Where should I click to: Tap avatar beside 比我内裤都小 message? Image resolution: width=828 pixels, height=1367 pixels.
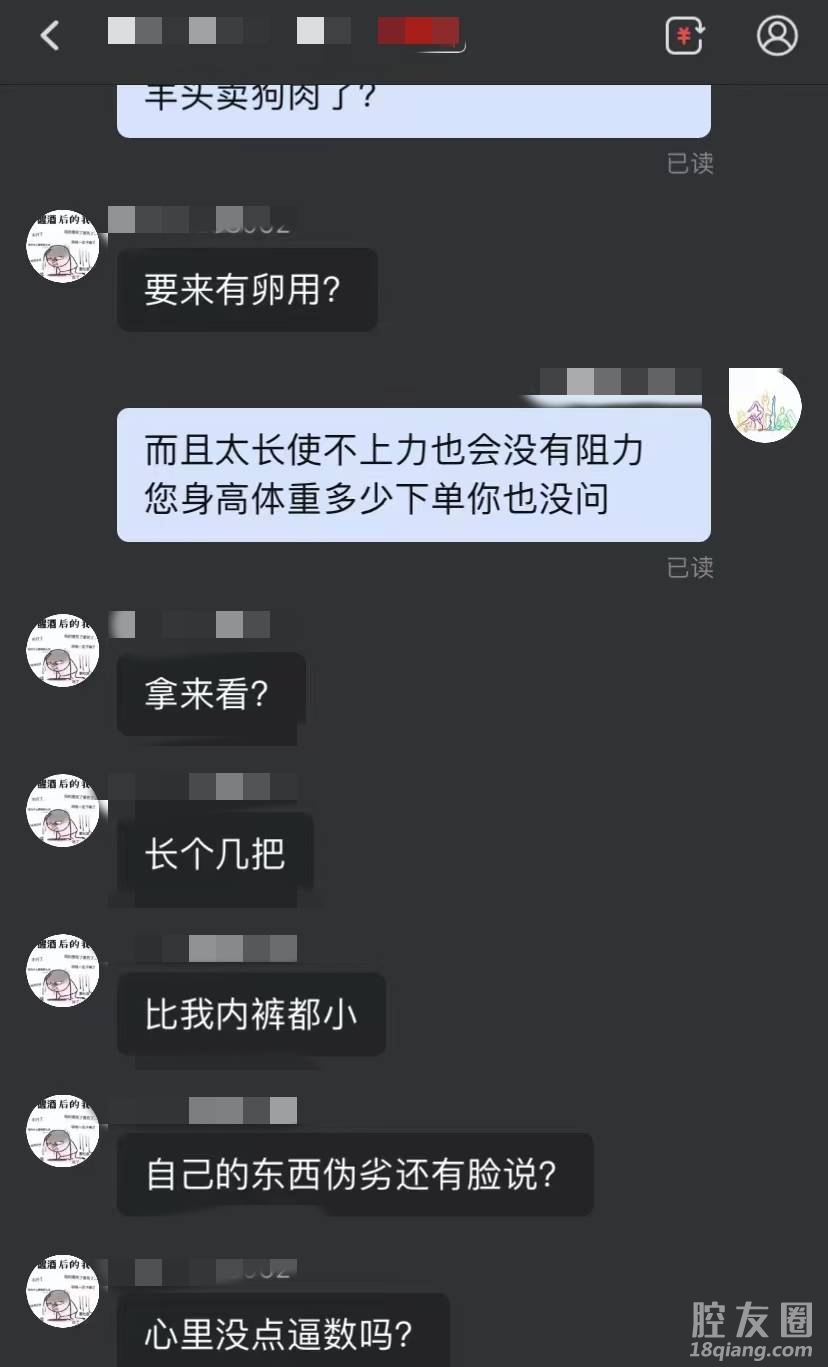[x=62, y=970]
